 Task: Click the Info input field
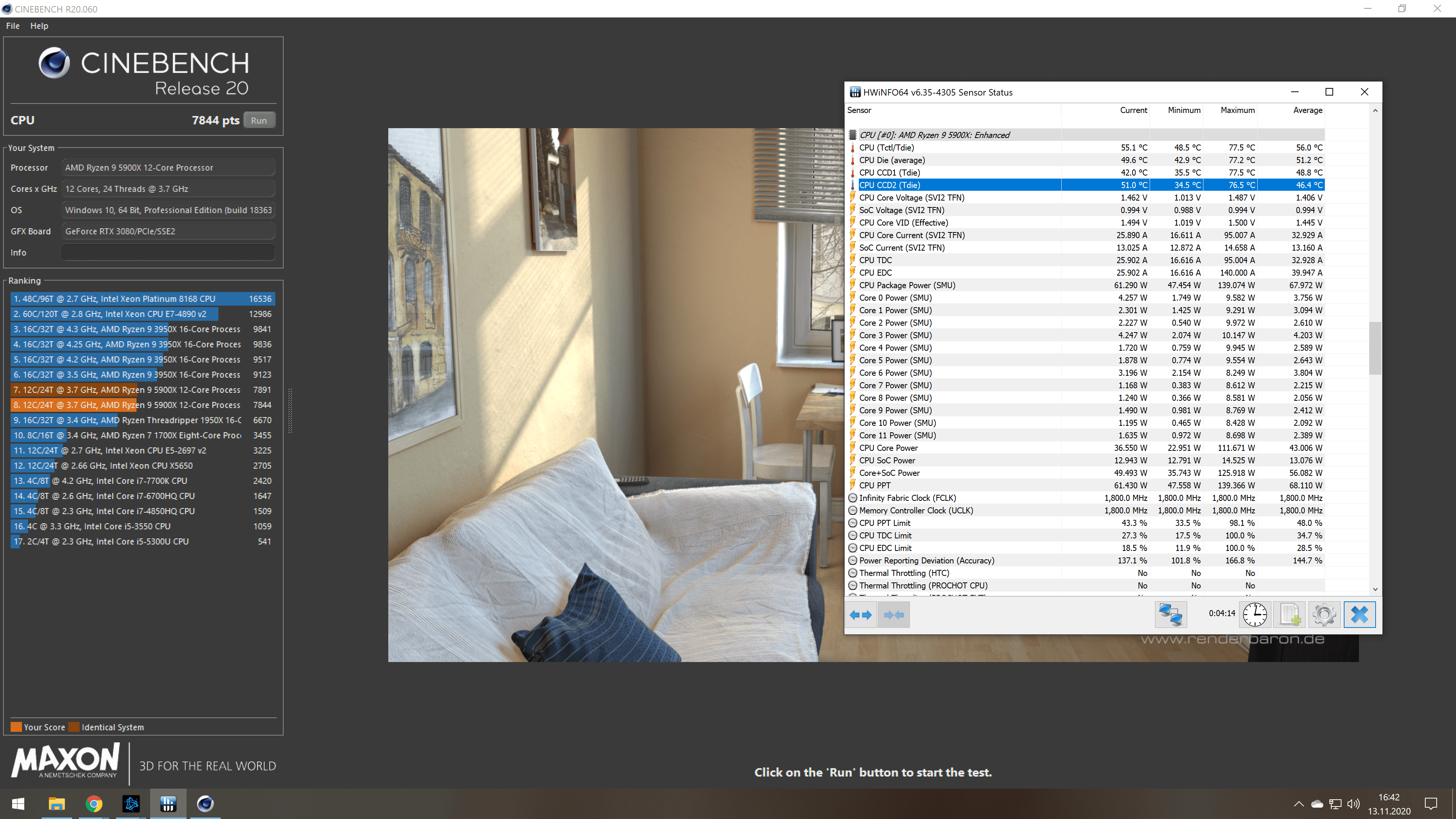tap(168, 252)
